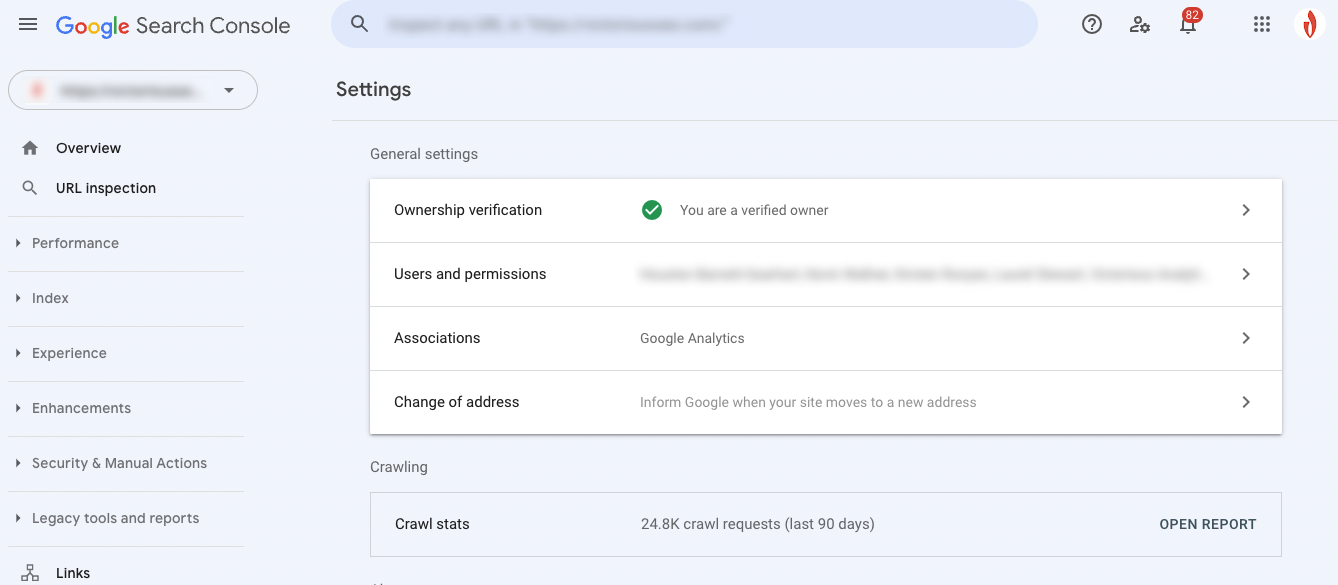Click the profile avatar icon
Viewport: 1338px width, 585px height.
[1310, 24]
